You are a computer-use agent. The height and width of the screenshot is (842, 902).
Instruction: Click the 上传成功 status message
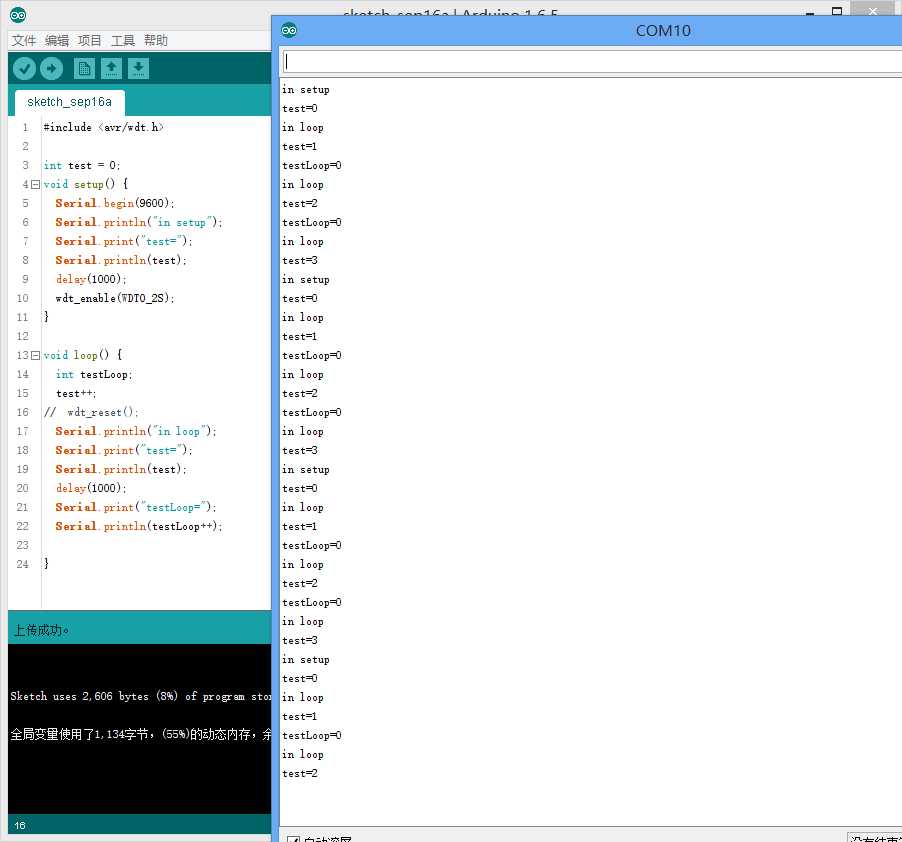coord(41,630)
